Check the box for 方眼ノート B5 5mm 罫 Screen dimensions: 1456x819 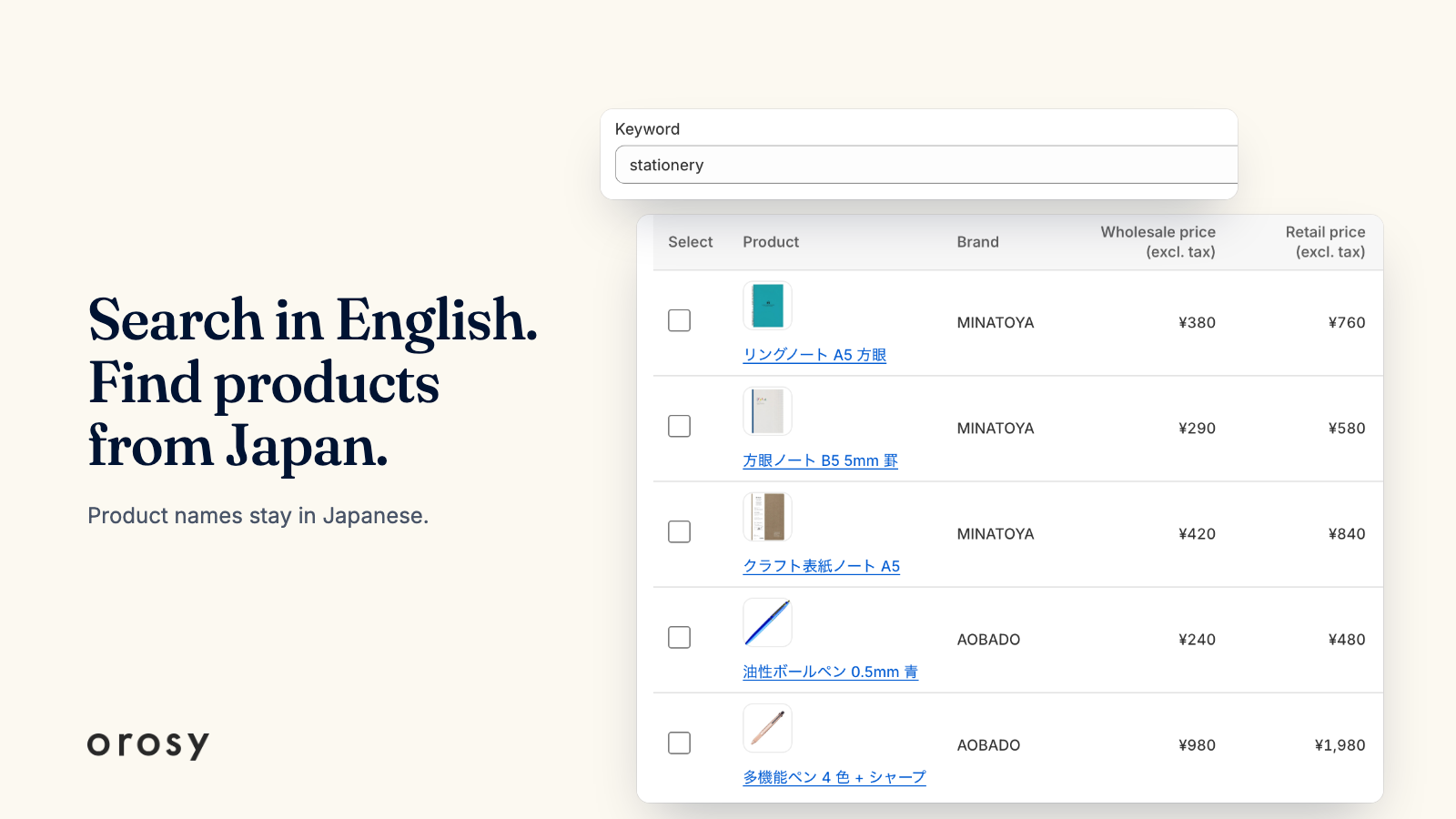(679, 426)
